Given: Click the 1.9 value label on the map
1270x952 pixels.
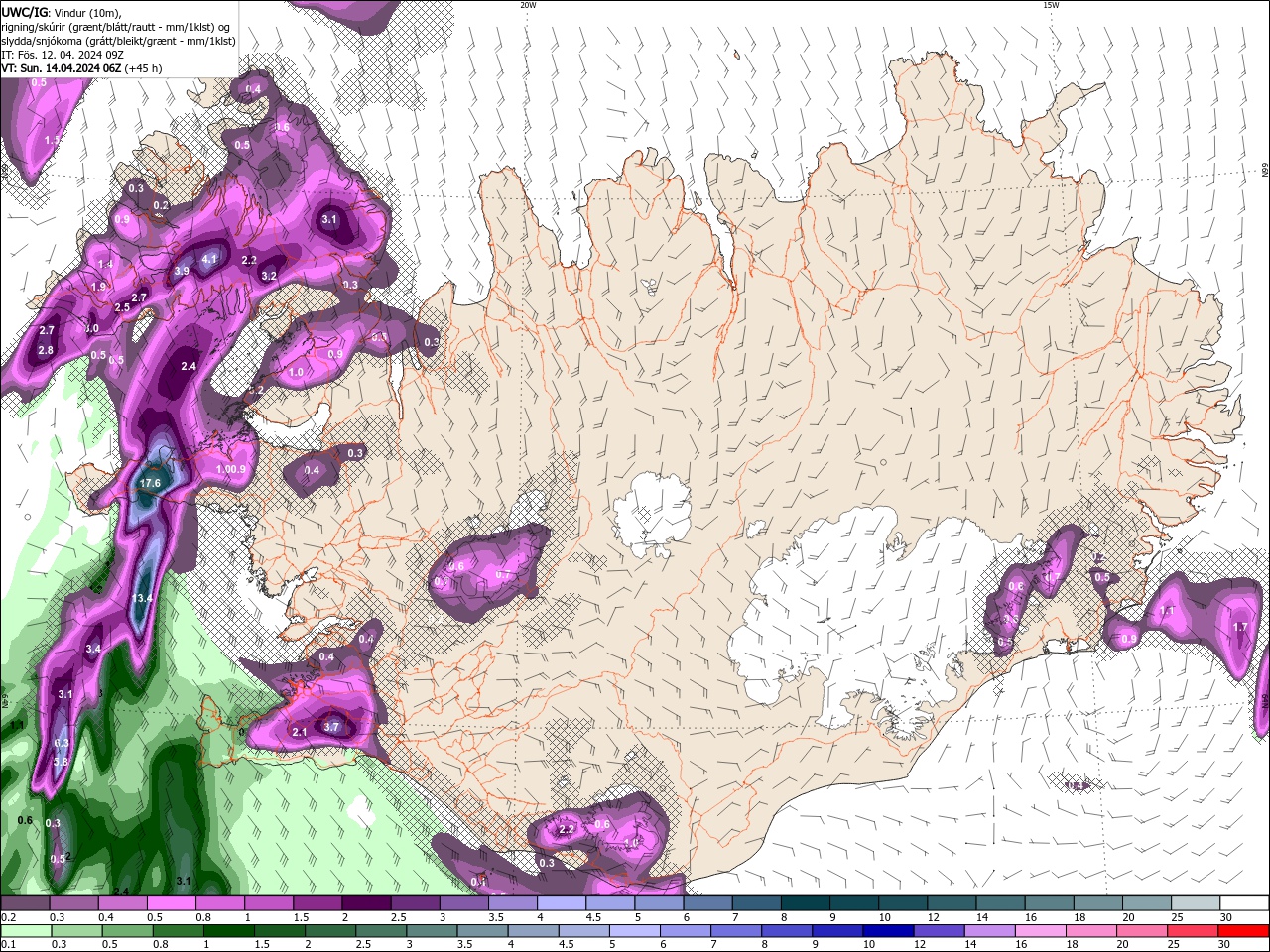Looking at the screenshot, I should coord(98,287).
